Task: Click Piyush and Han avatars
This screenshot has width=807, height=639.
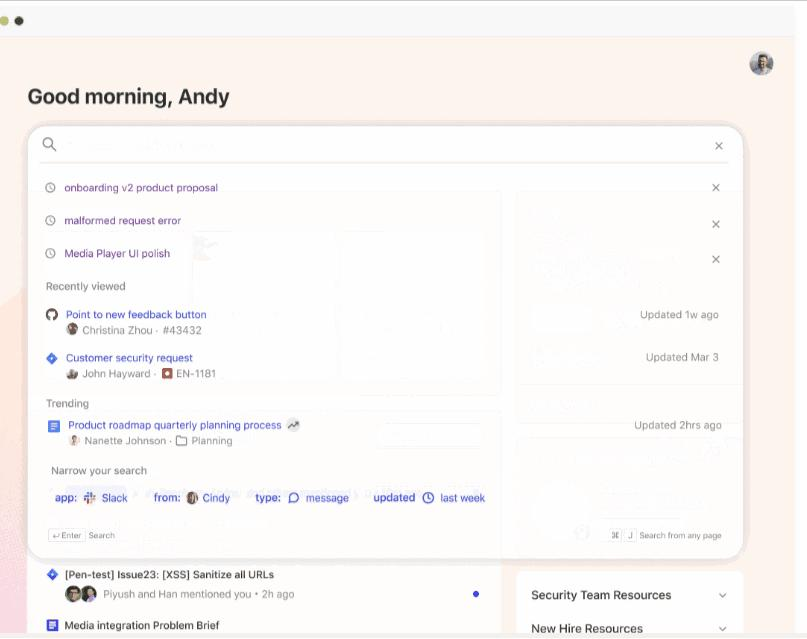Action: [81, 594]
